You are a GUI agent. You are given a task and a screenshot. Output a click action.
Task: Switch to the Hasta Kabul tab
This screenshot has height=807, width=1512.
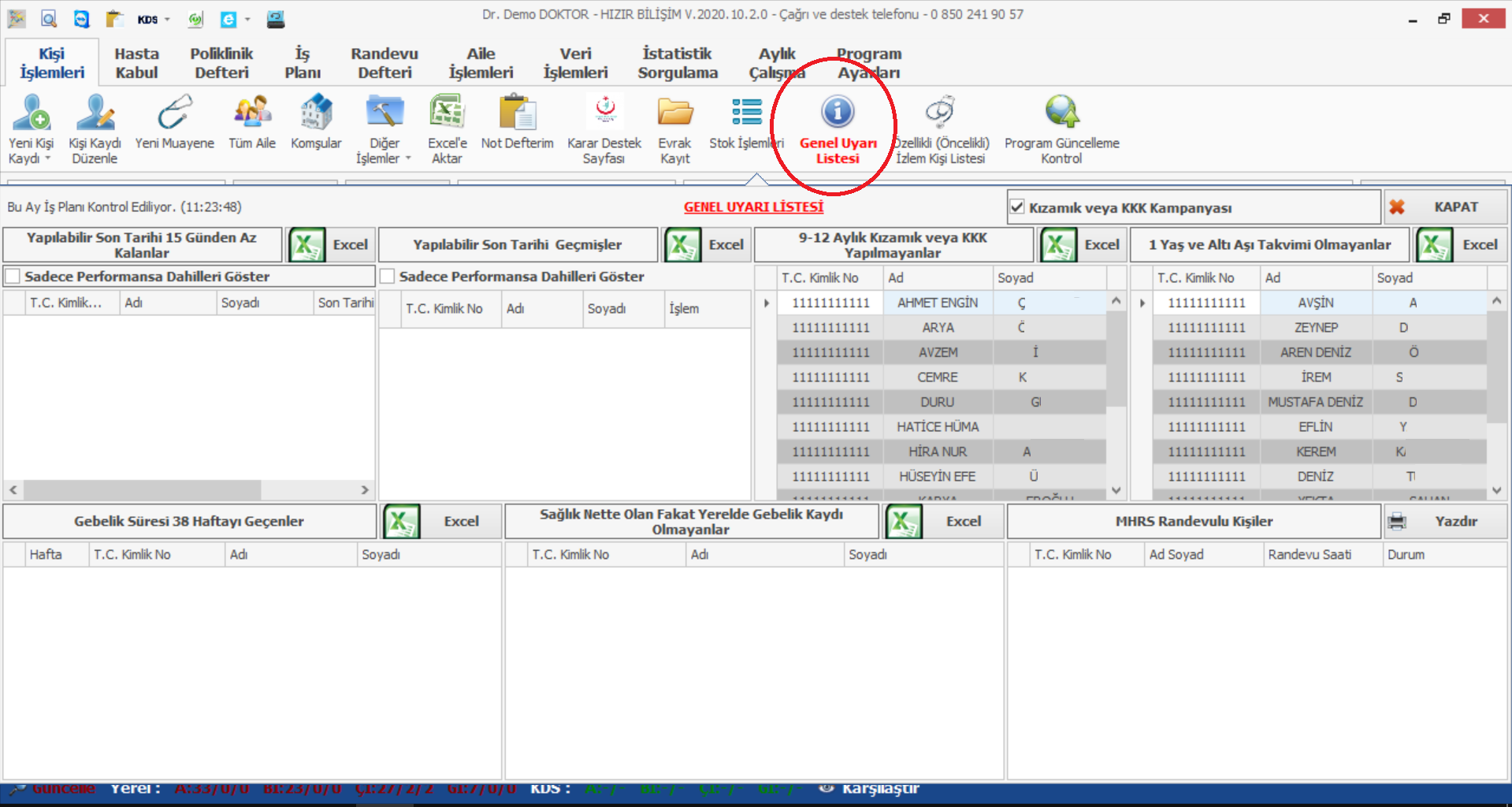click(136, 63)
